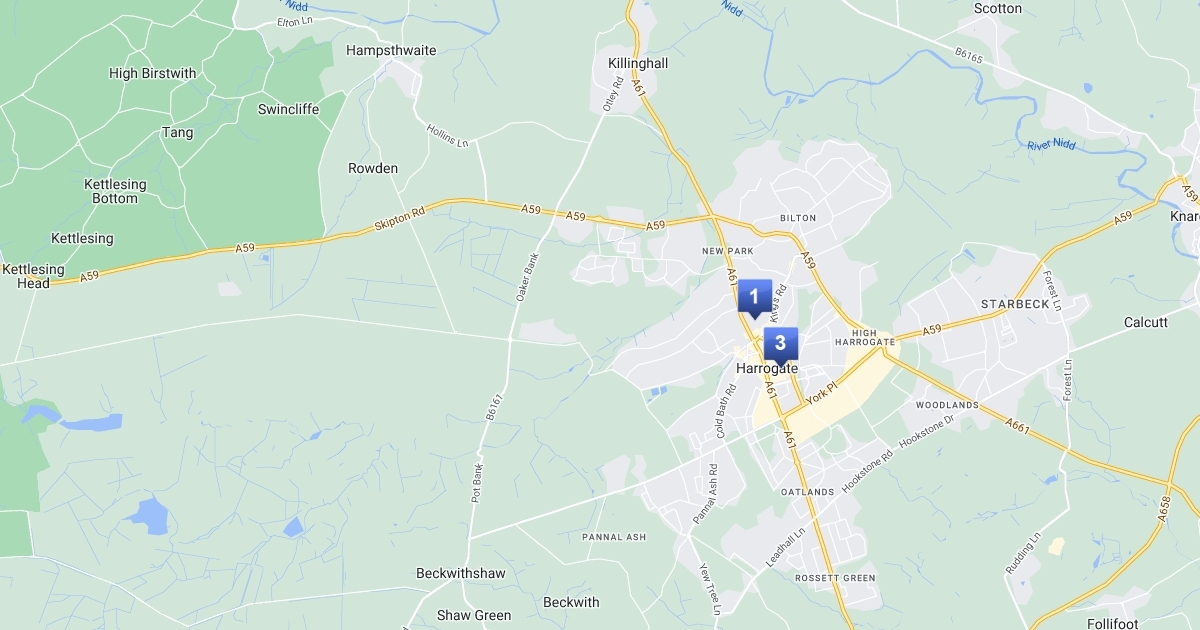
Task: Click the Starbeck area label
Action: tap(1013, 303)
